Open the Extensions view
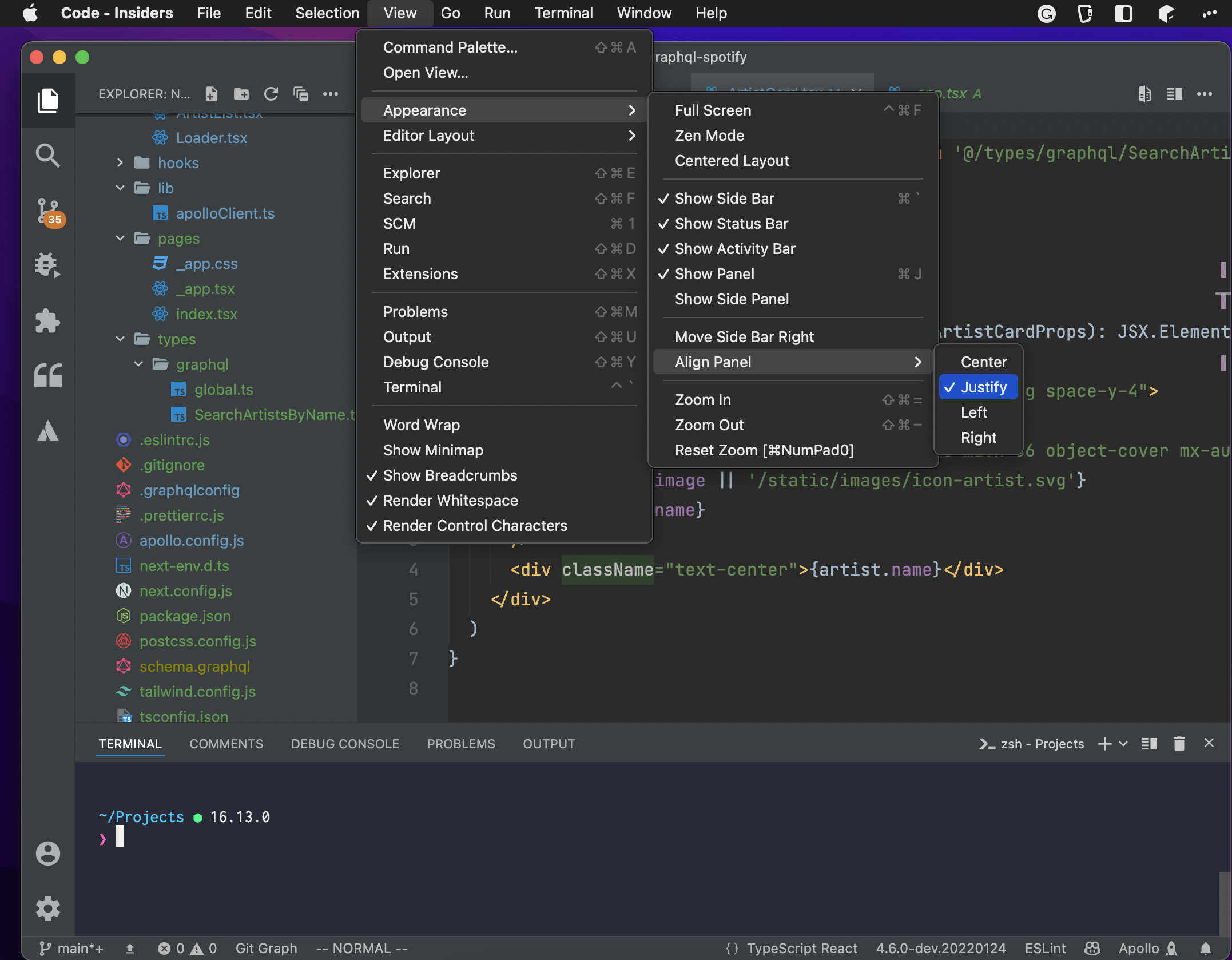The width and height of the screenshot is (1232, 960). [x=48, y=320]
